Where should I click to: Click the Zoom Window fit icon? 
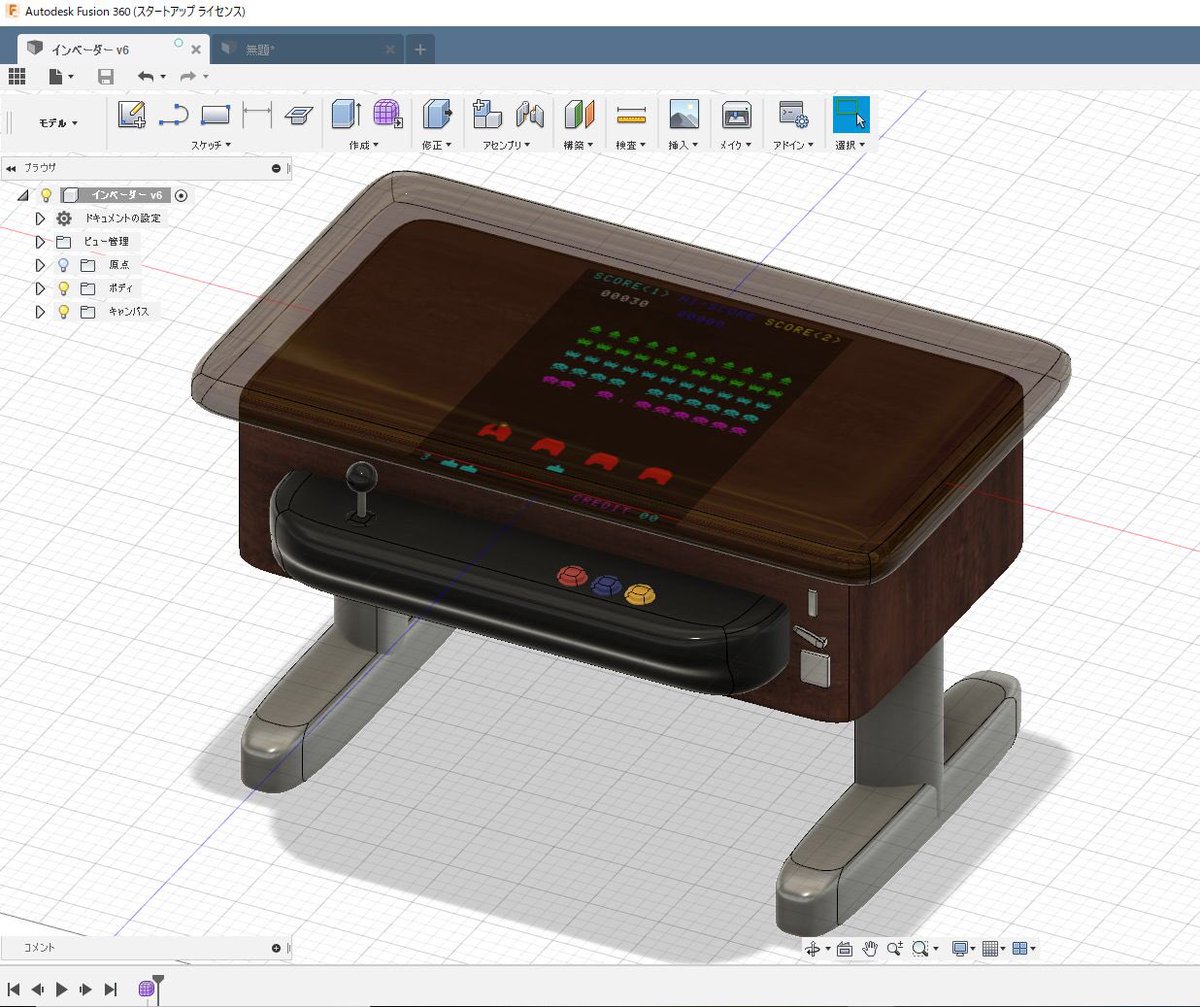pyautogui.click(x=920, y=948)
